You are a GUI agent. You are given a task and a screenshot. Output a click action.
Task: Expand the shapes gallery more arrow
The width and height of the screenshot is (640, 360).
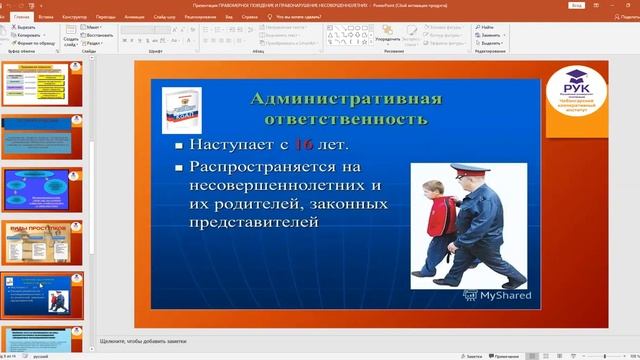click(371, 42)
